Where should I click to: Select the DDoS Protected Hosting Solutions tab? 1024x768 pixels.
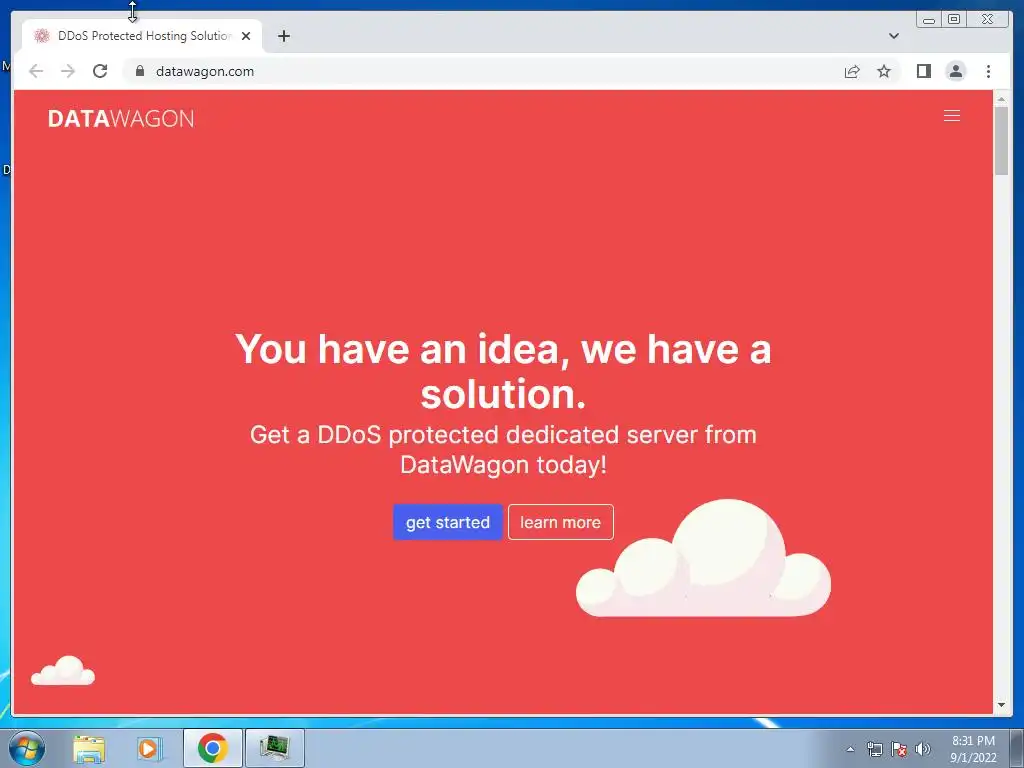pyautogui.click(x=142, y=36)
